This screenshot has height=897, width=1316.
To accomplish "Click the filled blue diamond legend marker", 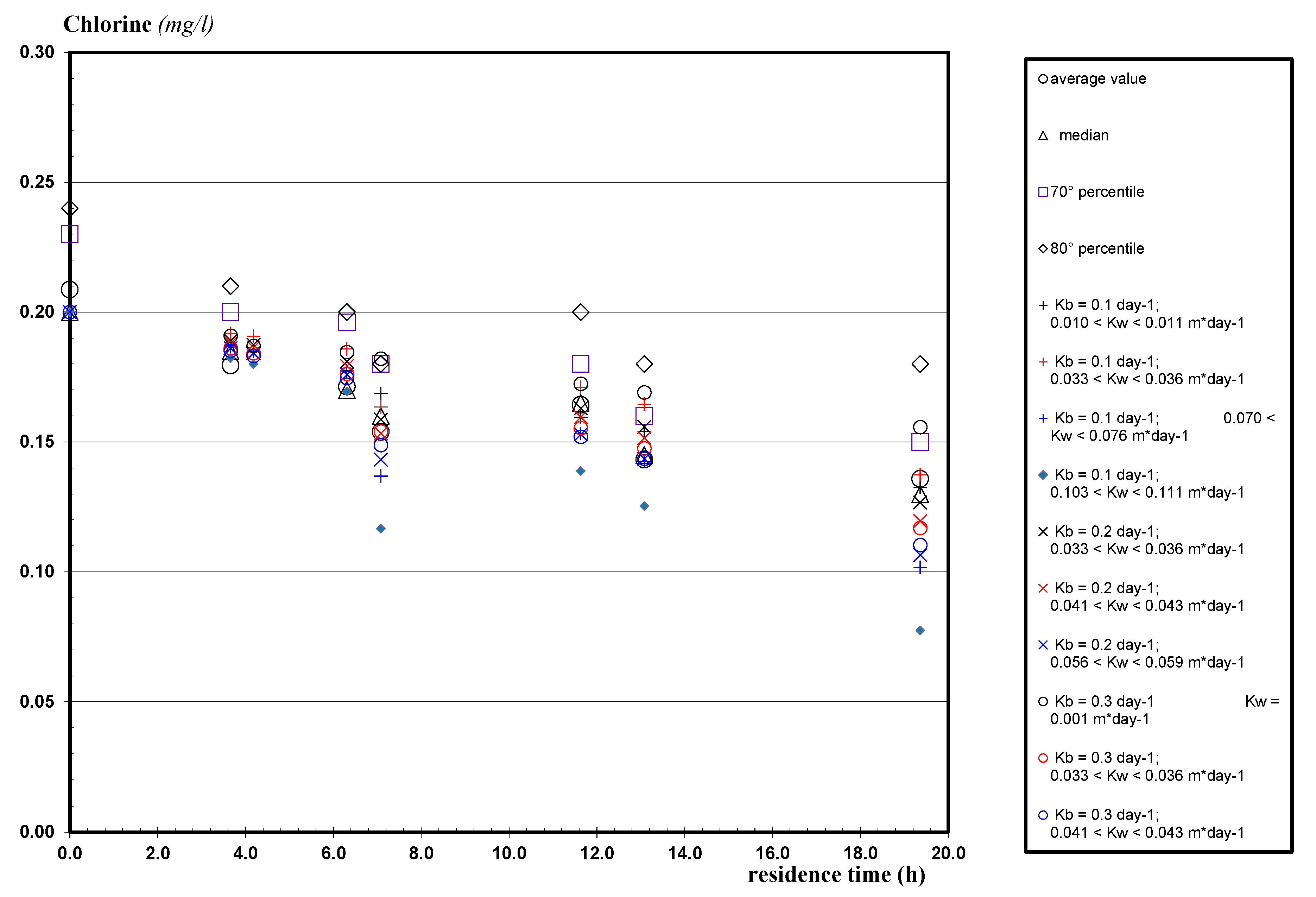I will (x=1043, y=475).
